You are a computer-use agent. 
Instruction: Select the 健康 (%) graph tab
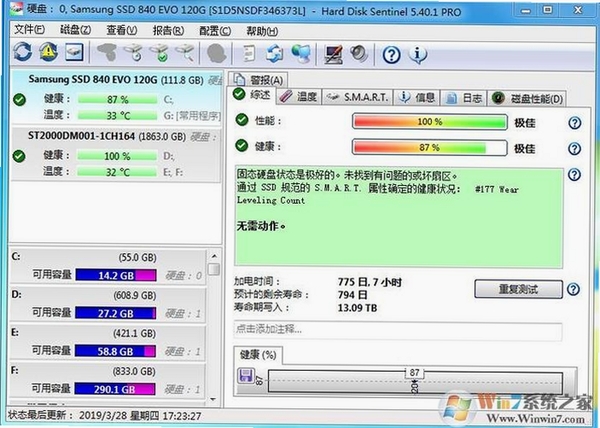tap(258, 355)
